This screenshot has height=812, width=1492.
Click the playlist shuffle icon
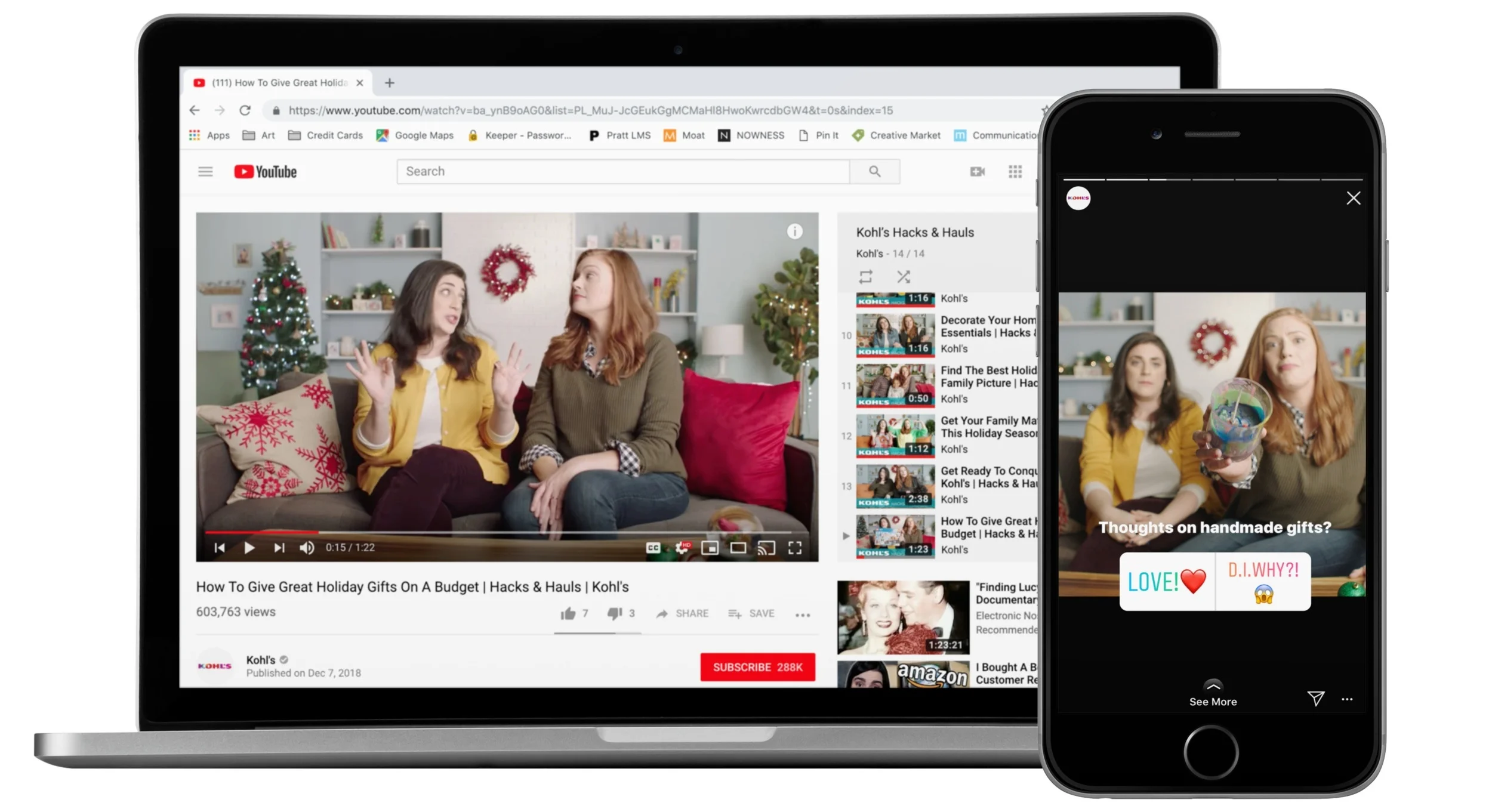[903, 277]
